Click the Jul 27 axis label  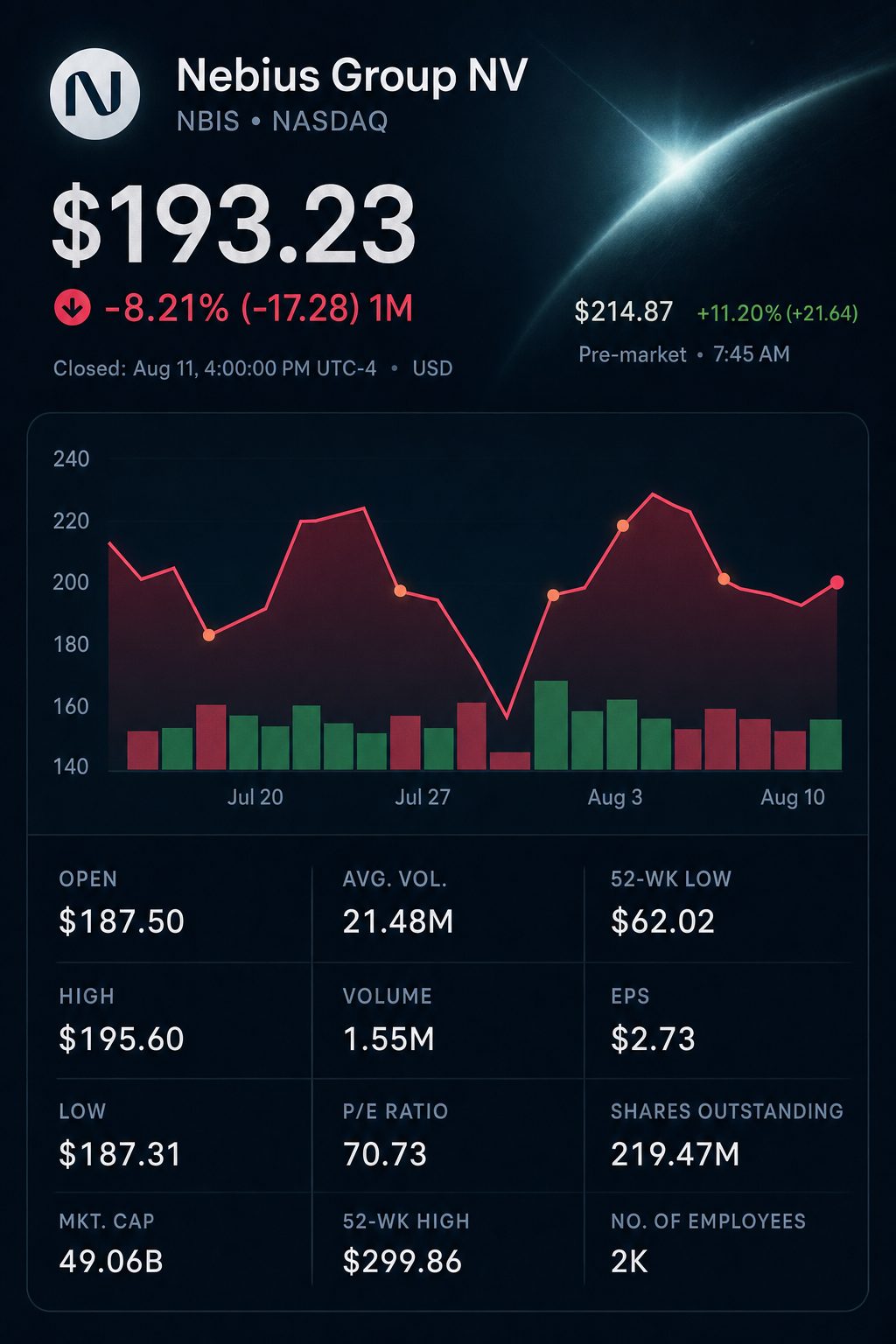[x=422, y=797]
